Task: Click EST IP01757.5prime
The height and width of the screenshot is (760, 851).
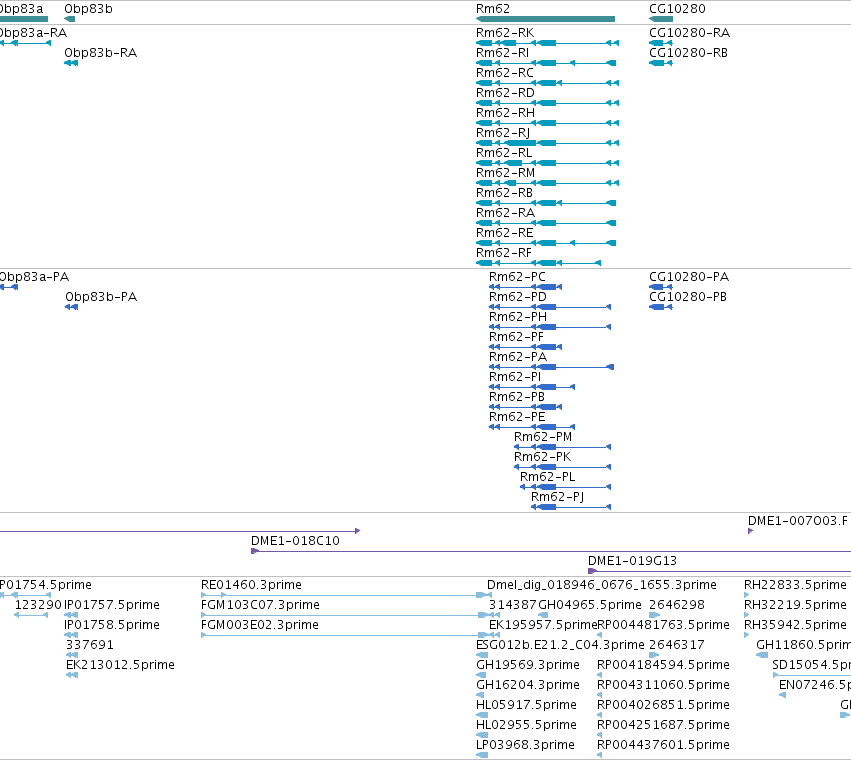Action: tap(71, 616)
